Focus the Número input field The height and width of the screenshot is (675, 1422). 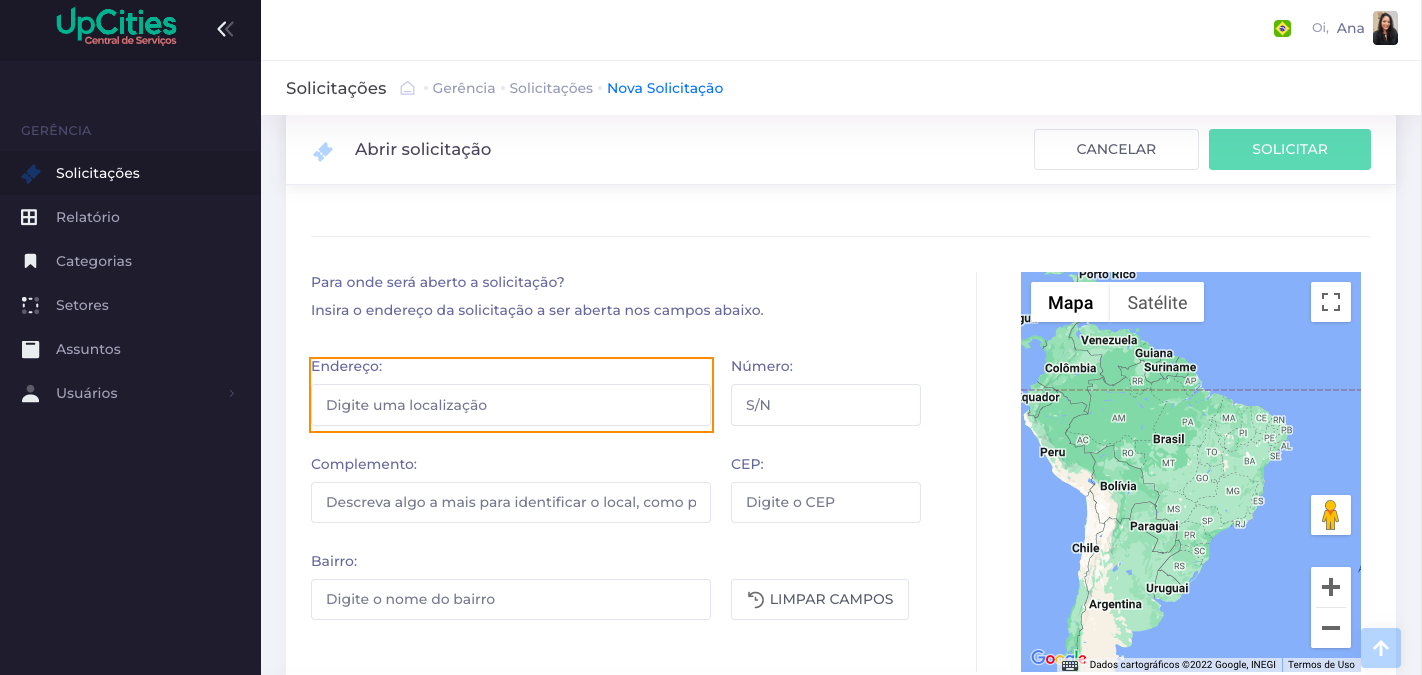click(826, 405)
